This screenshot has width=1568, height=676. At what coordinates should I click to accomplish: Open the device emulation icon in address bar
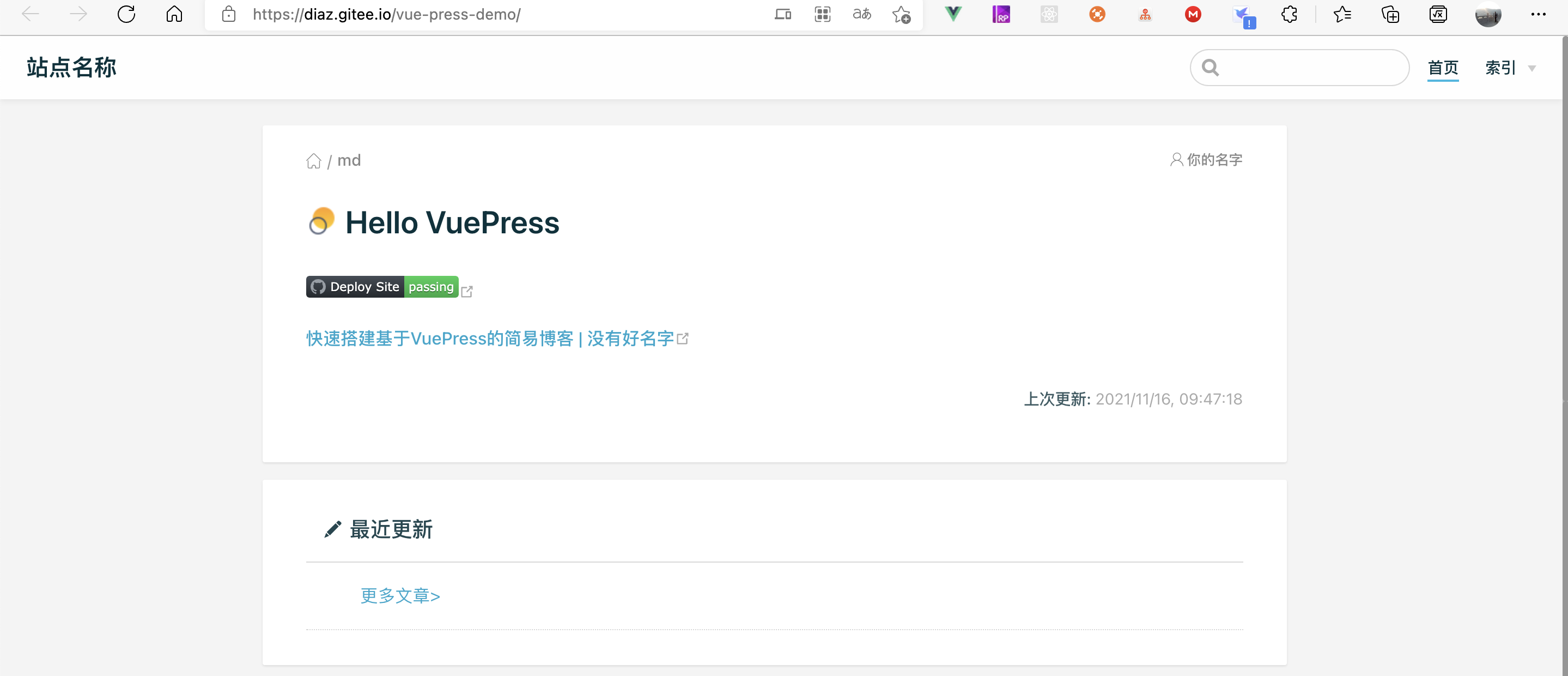(783, 14)
